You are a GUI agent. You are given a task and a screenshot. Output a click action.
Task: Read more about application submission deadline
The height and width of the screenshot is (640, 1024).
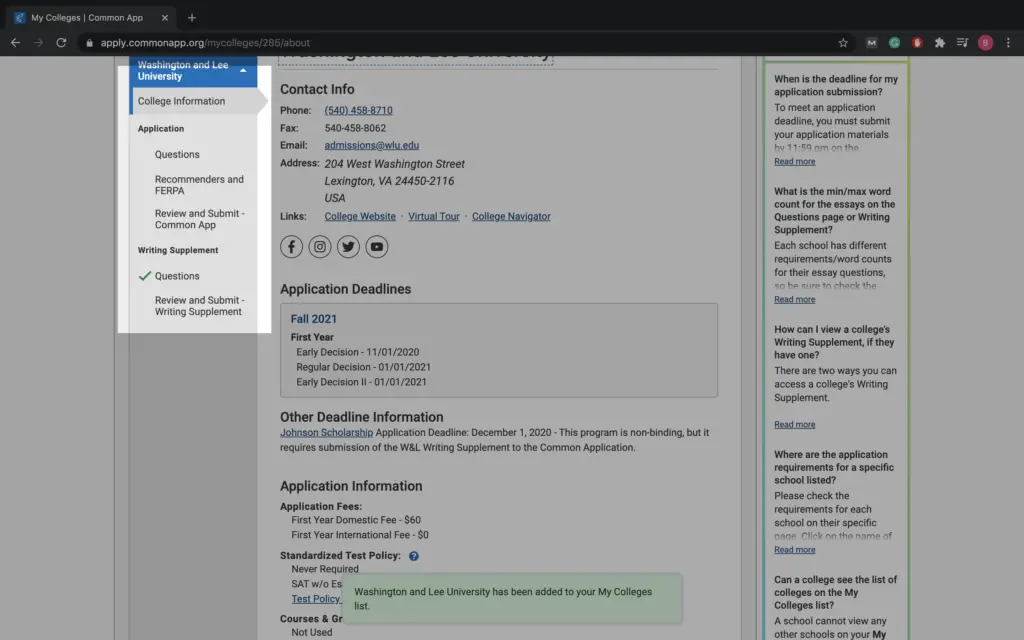click(795, 161)
